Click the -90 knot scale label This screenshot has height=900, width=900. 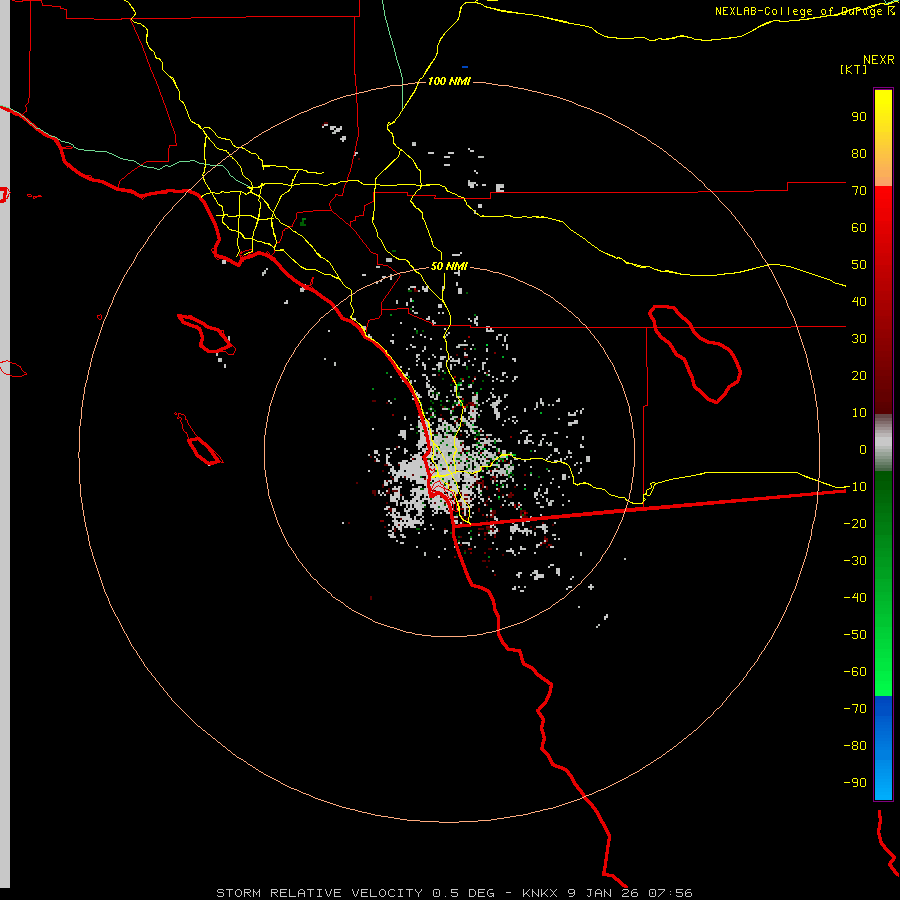[855, 783]
